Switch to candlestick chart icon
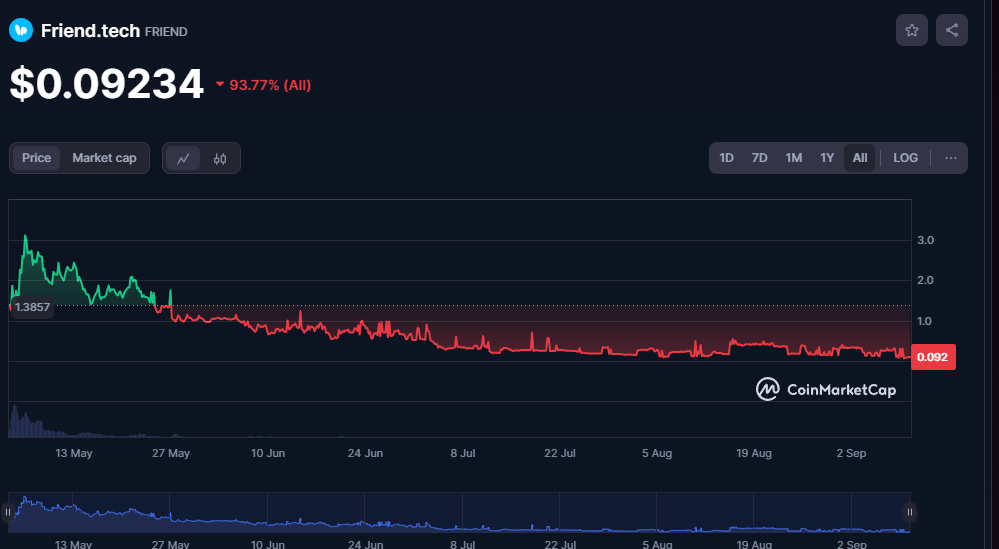This screenshot has height=549, width=999. (x=220, y=159)
